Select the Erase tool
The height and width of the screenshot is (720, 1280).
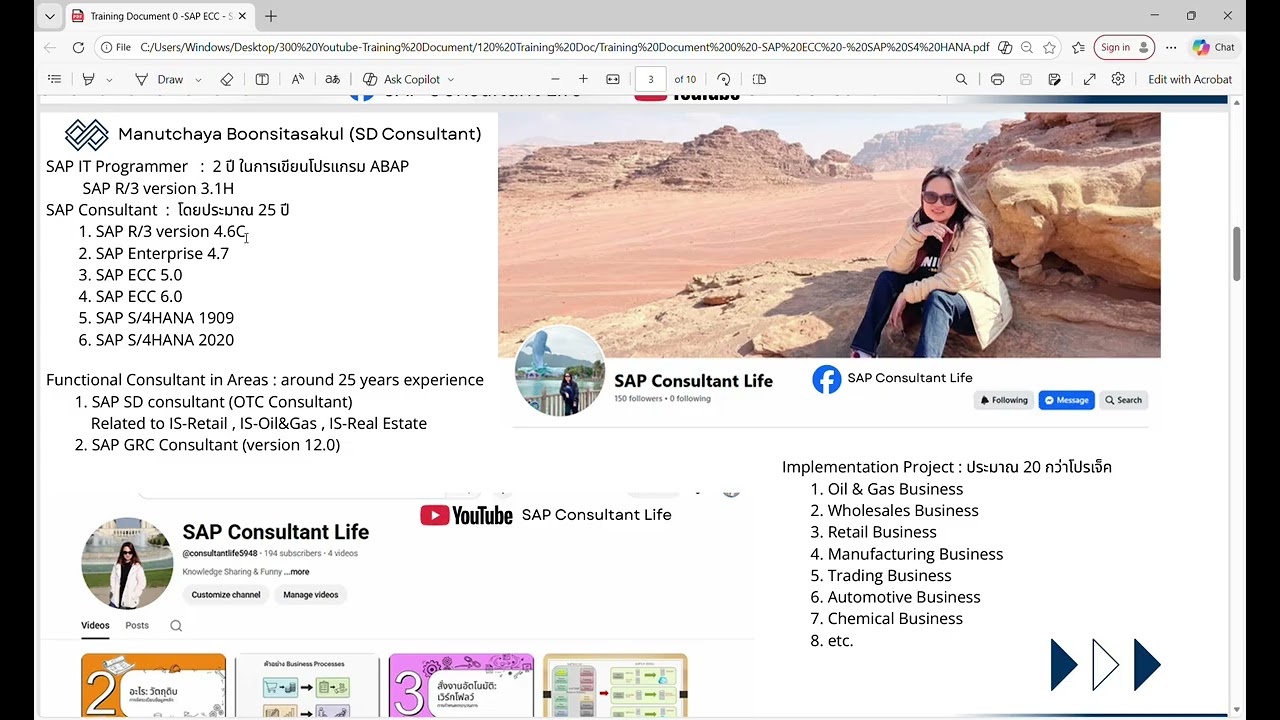227,79
